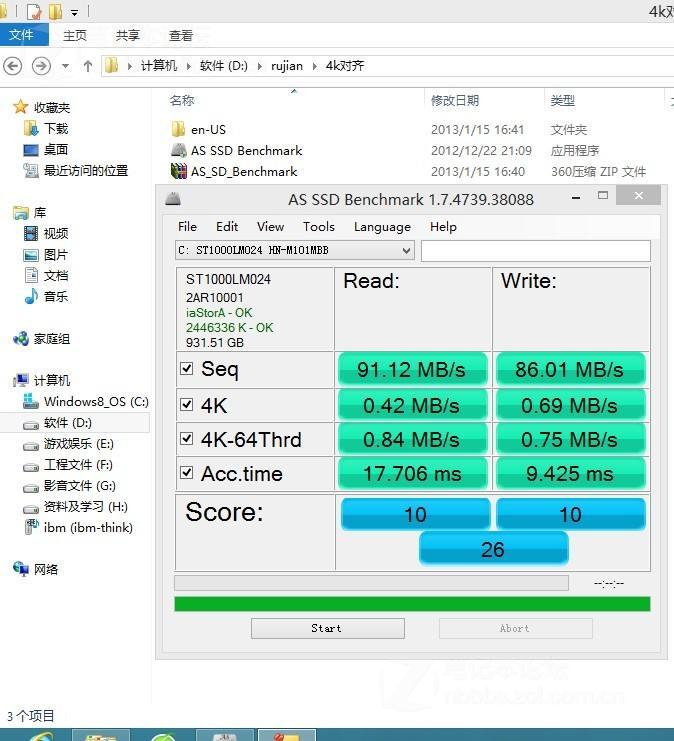Select Windows8_OS (C:) drive icon
The height and width of the screenshot is (741, 674).
coord(31,401)
